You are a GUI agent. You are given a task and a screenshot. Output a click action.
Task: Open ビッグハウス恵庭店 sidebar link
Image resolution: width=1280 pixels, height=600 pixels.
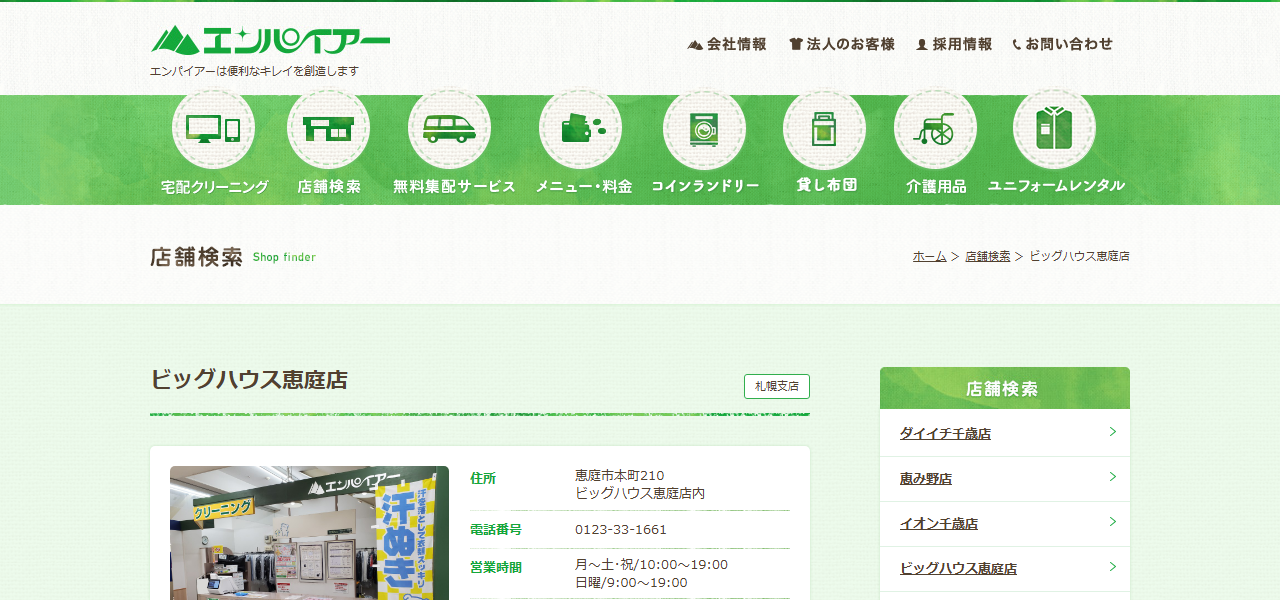[958, 569]
